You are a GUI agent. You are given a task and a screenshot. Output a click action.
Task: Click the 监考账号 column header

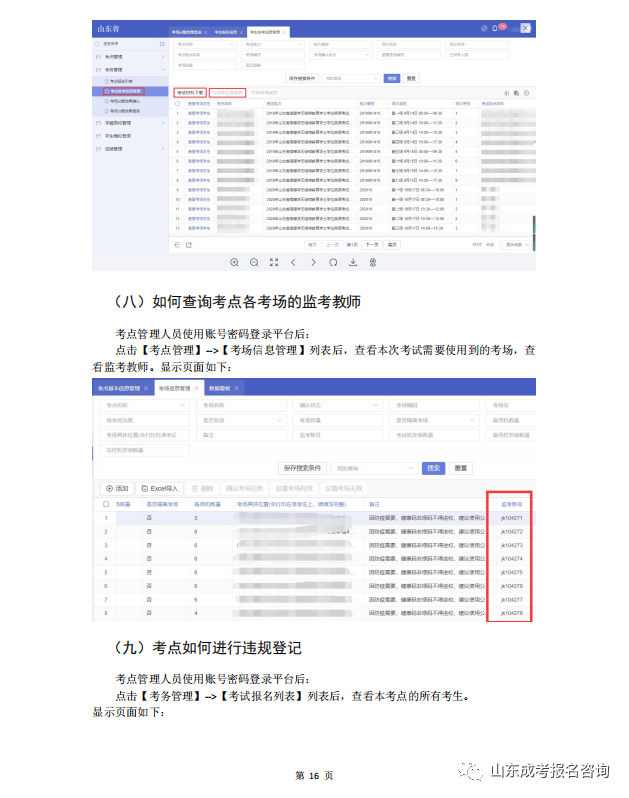511,504
